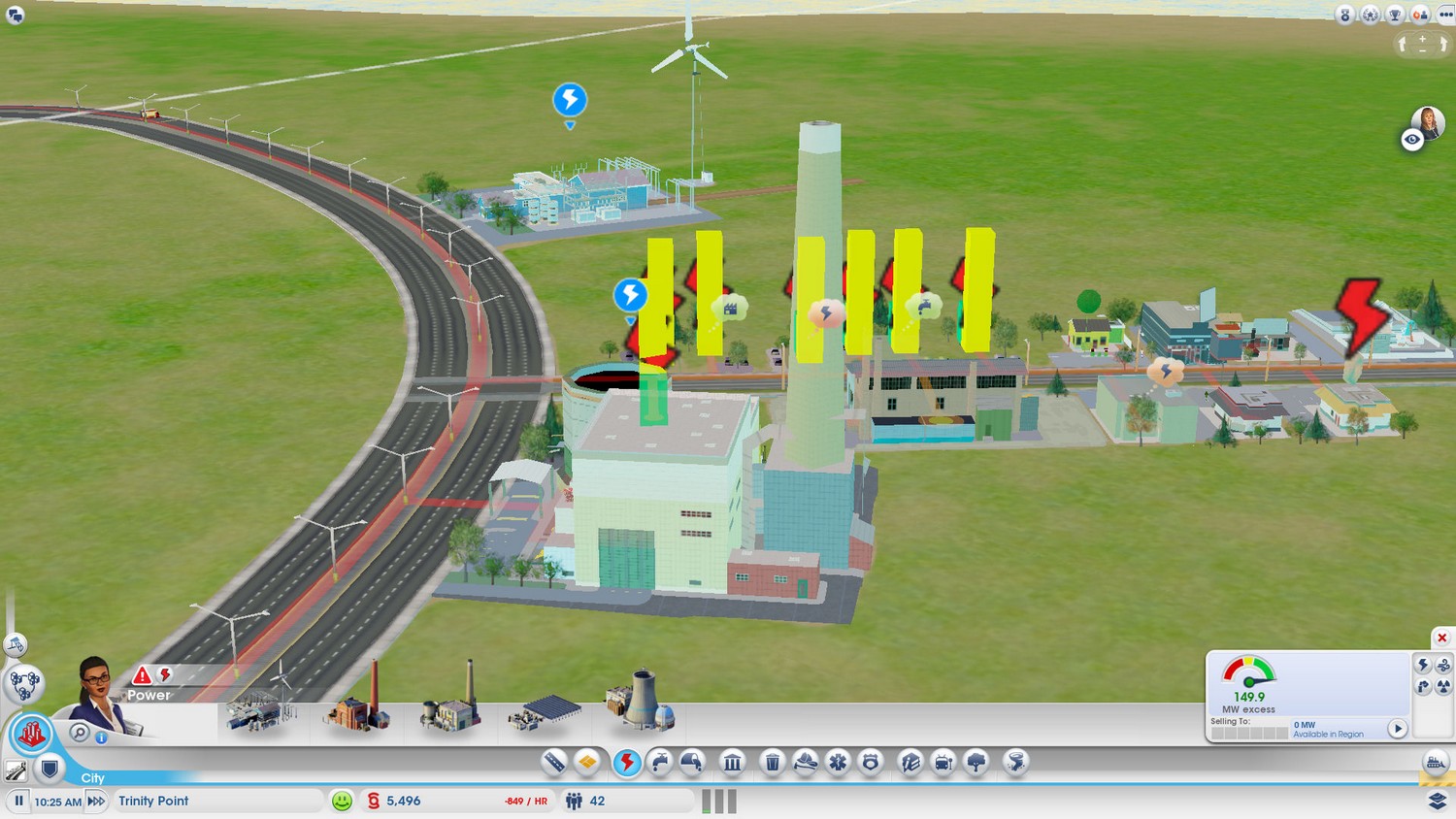Open the Education books menu
Image resolution: width=1456 pixels, height=819 pixels.
pyautogui.click(x=910, y=763)
